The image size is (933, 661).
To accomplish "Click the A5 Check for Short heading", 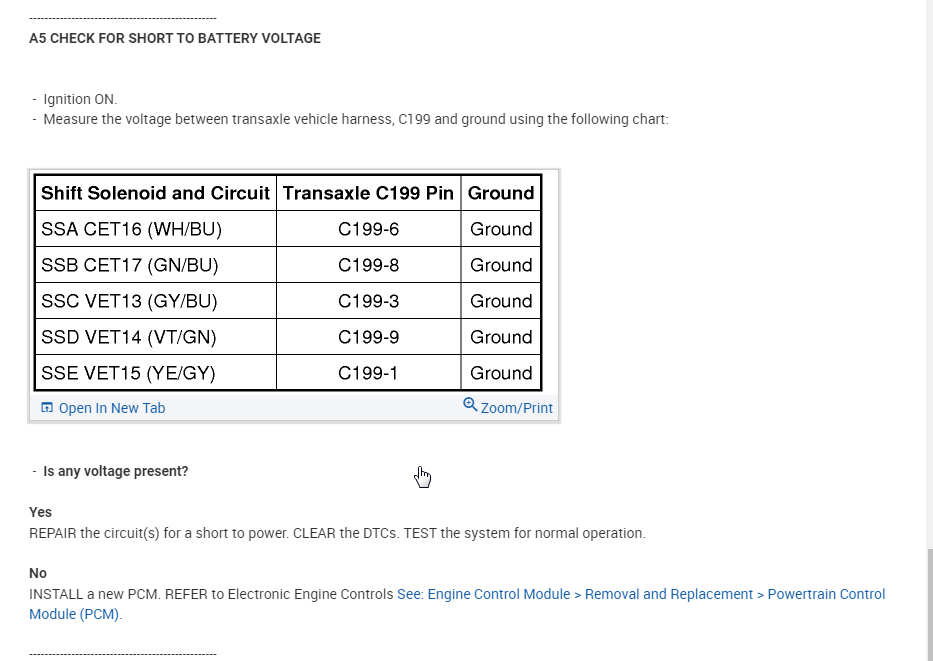I will pos(175,39).
